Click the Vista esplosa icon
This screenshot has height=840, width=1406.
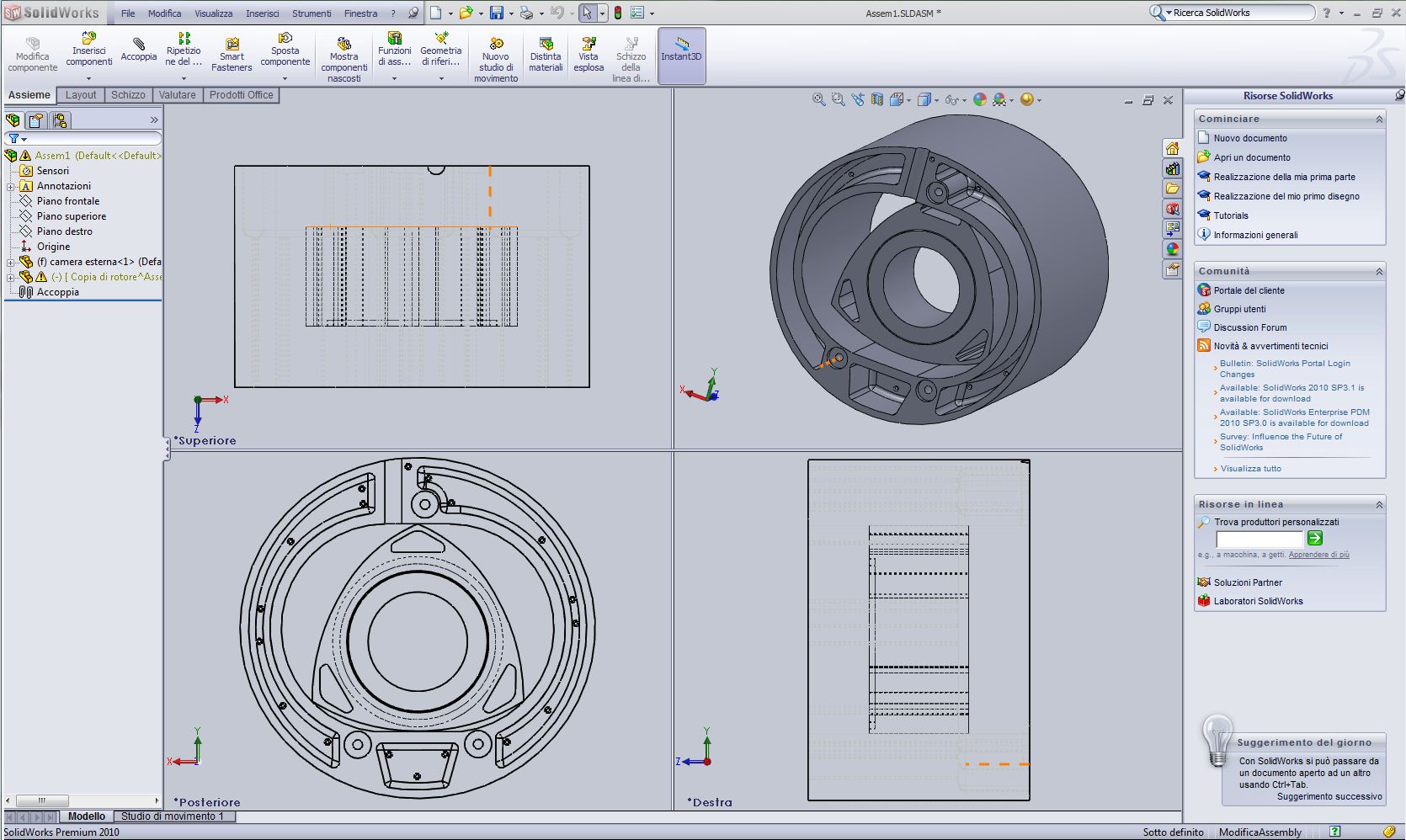coord(588,55)
